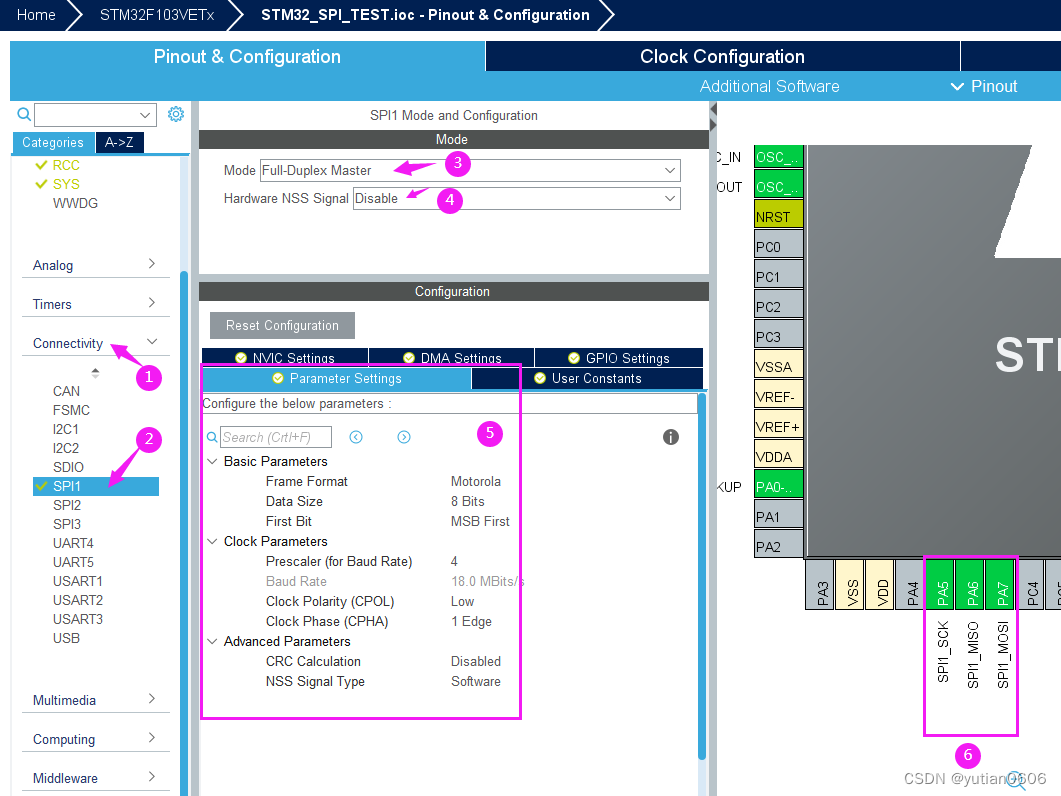Click the PA7 pin on the chip
Screen dimensions: 1061x796
tap(1001, 584)
